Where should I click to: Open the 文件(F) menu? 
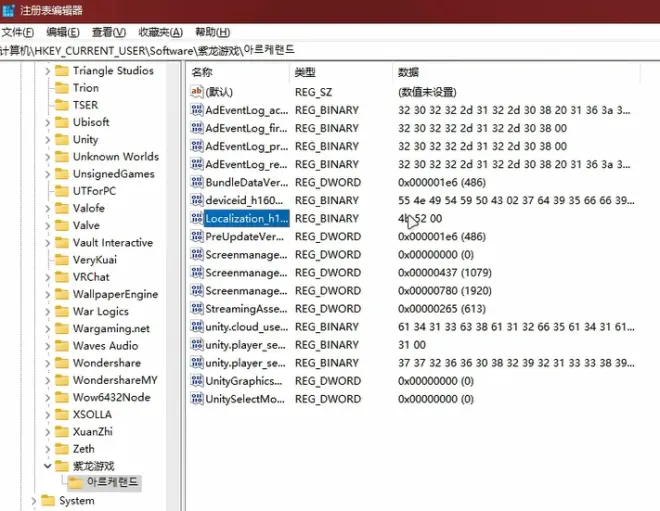pos(17,32)
